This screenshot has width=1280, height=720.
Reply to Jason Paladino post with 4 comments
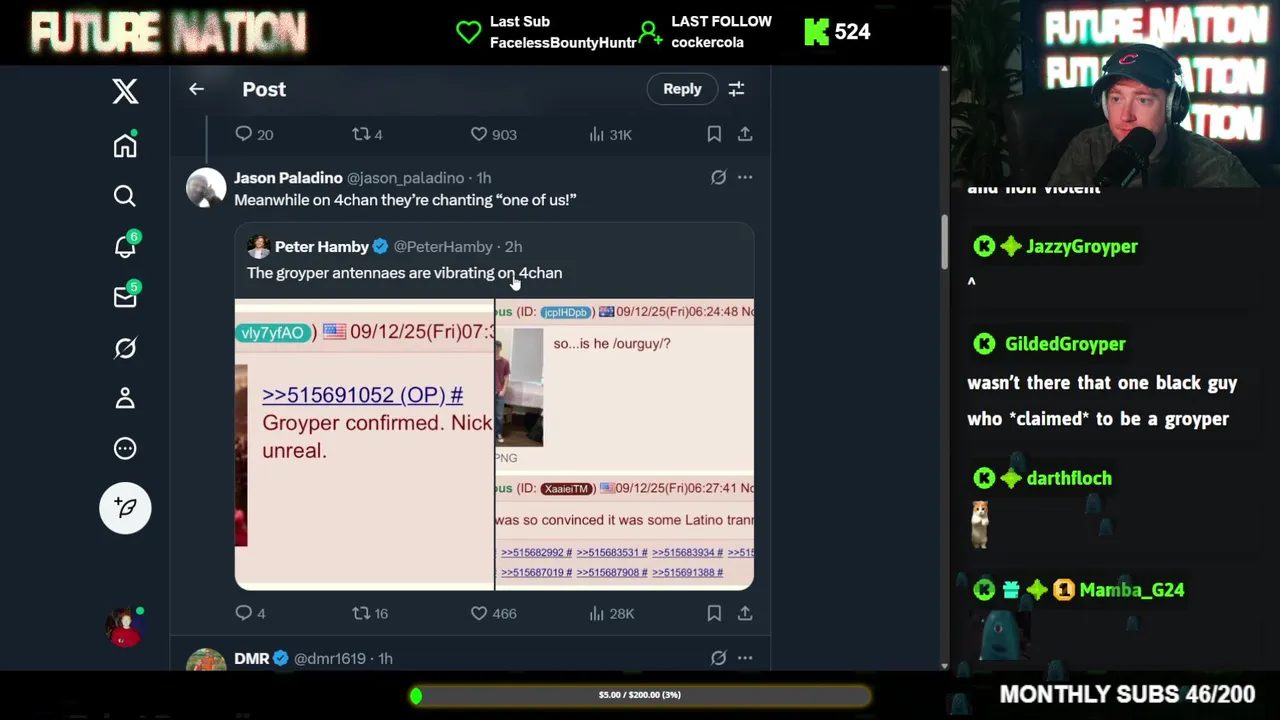(250, 613)
